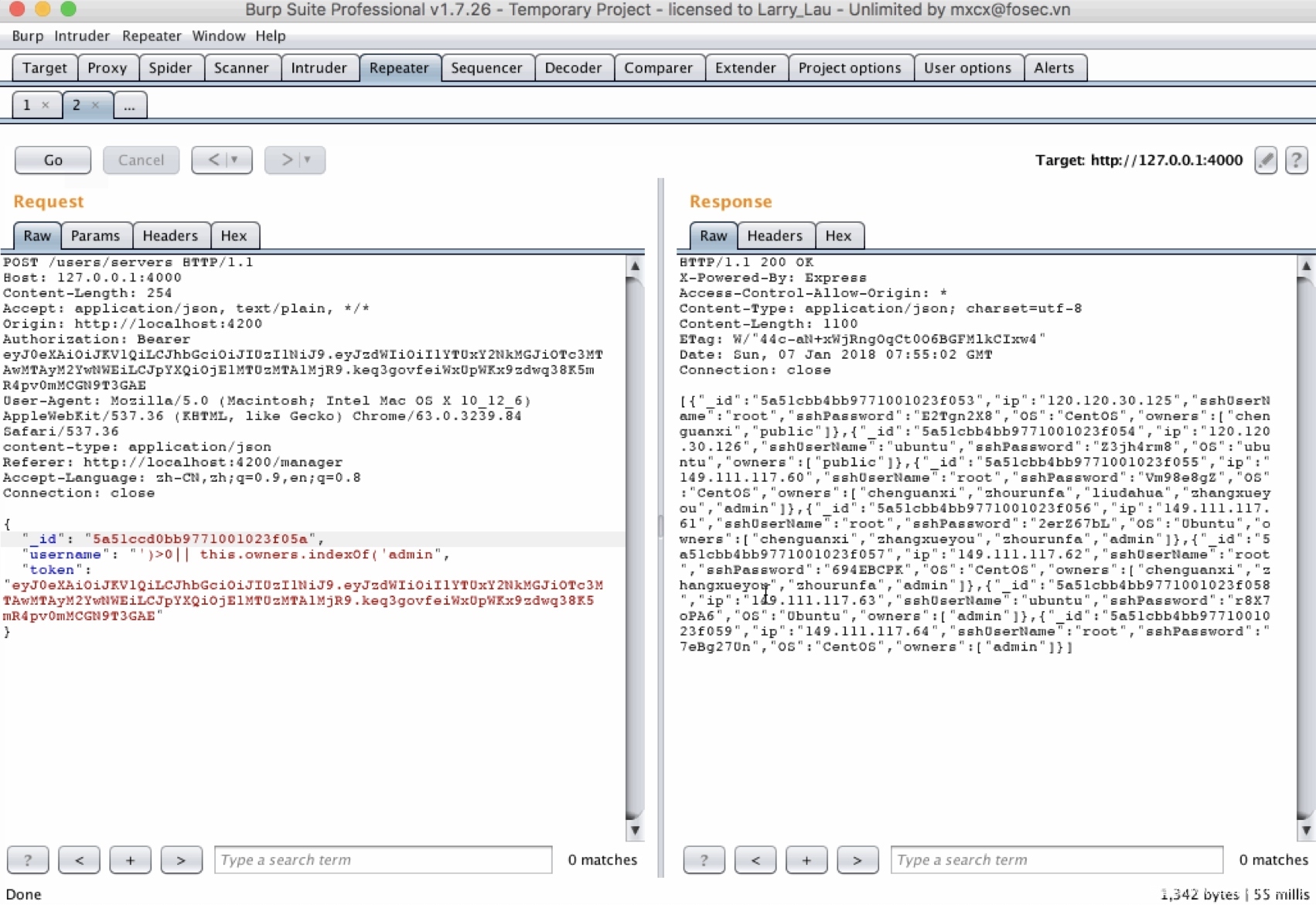Switch to the Intruder tool tab
Image resolution: width=1316 pixels, height=905 pixels.
pos(319,68)
